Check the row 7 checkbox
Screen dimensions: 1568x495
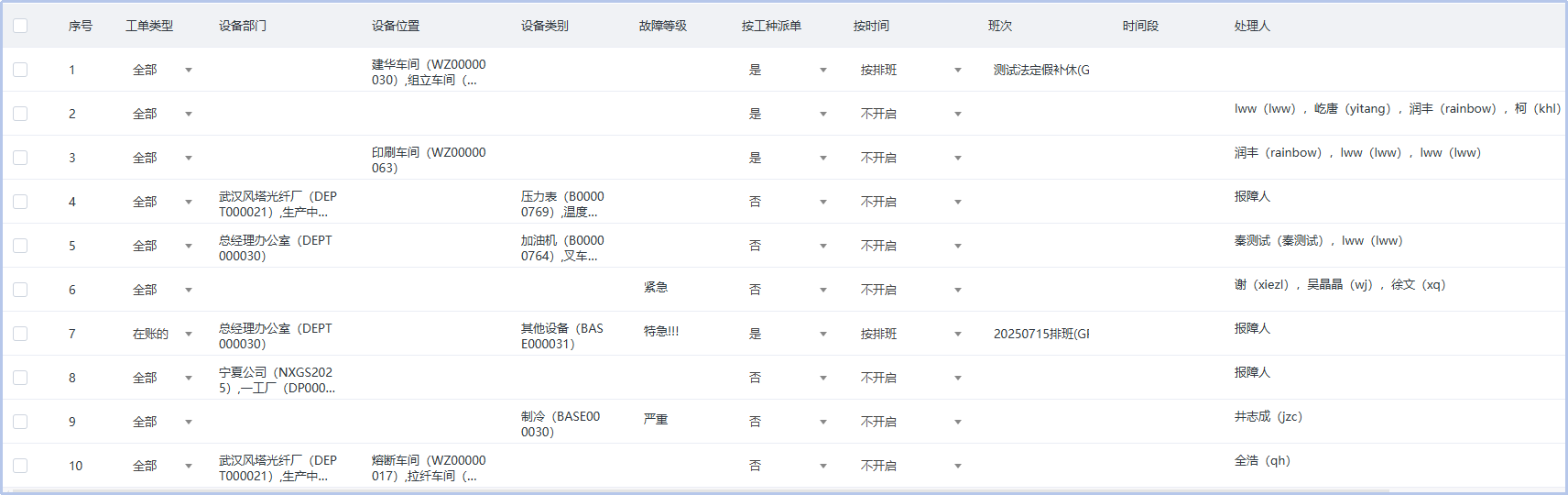pos(20,334)
